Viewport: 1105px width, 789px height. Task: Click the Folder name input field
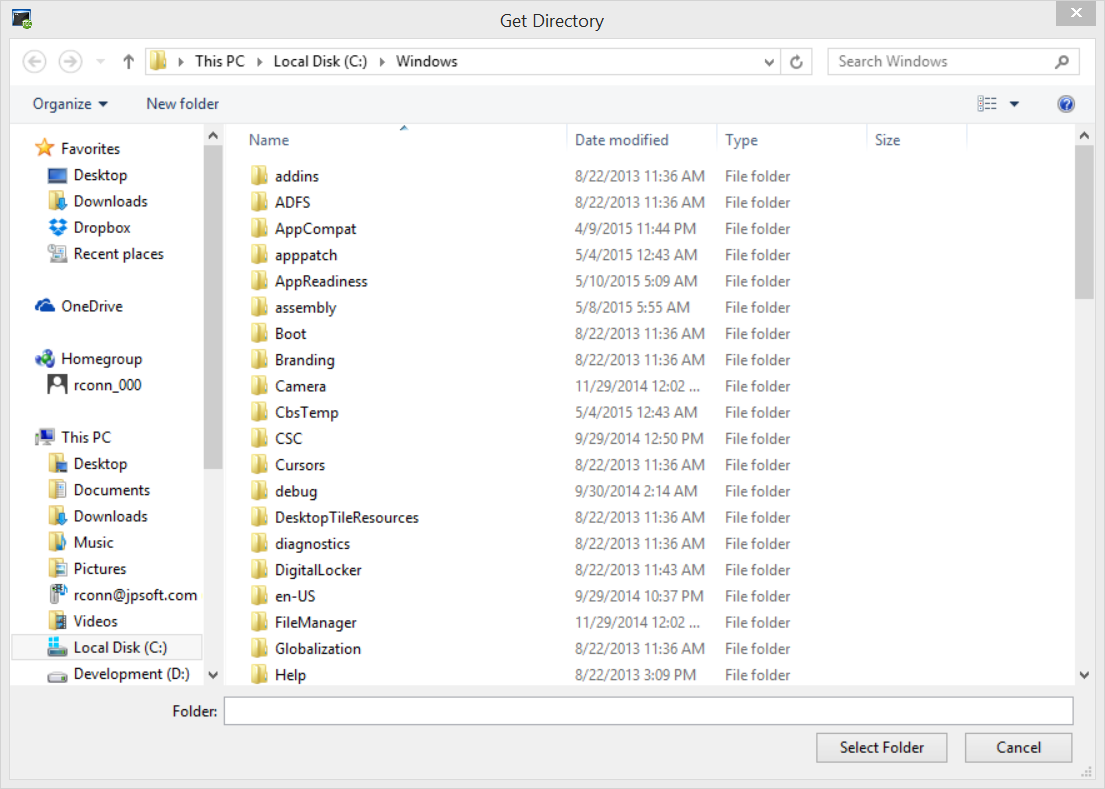(x=648, y=711)
